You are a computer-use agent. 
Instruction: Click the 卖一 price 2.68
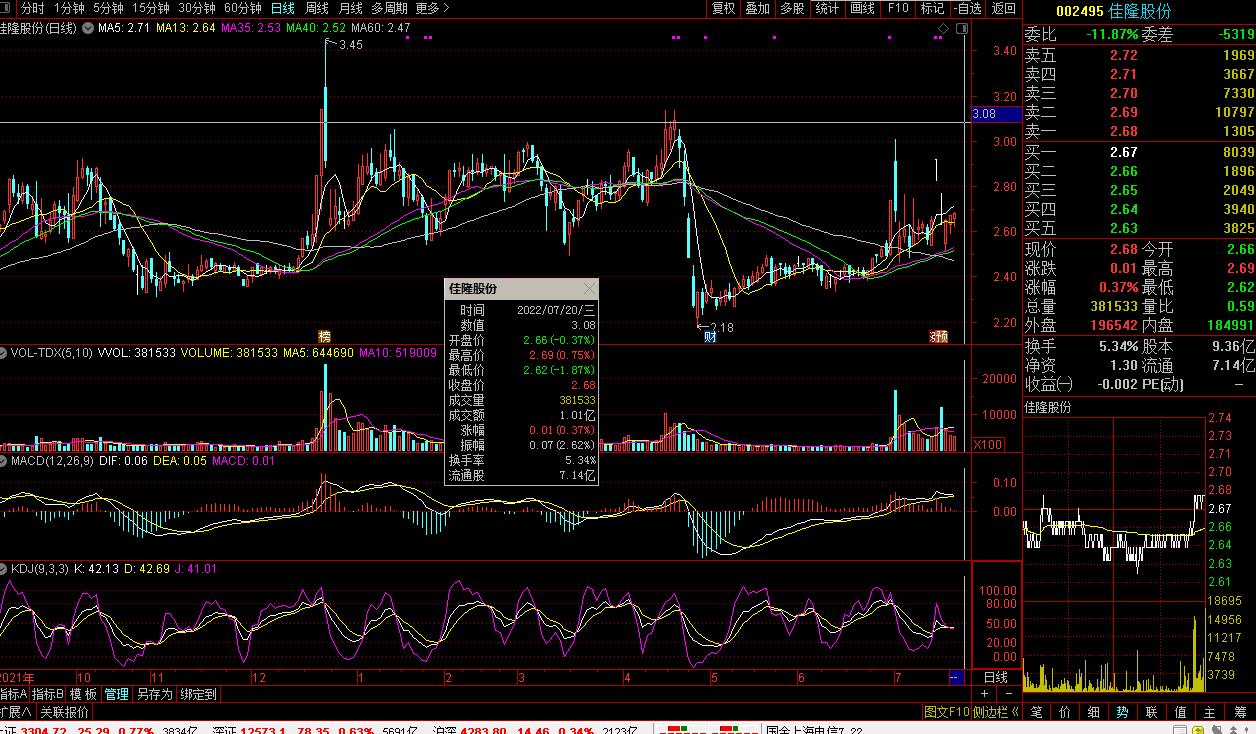pyautogui.click(x=1124, y=132)
